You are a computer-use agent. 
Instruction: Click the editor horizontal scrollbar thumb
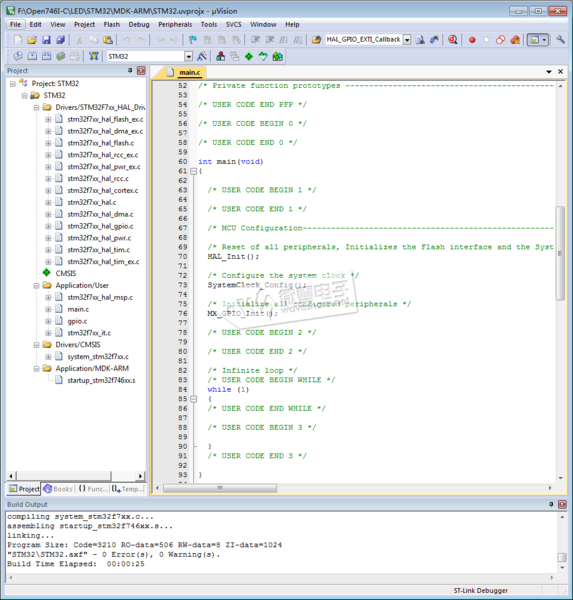point(220,488)
